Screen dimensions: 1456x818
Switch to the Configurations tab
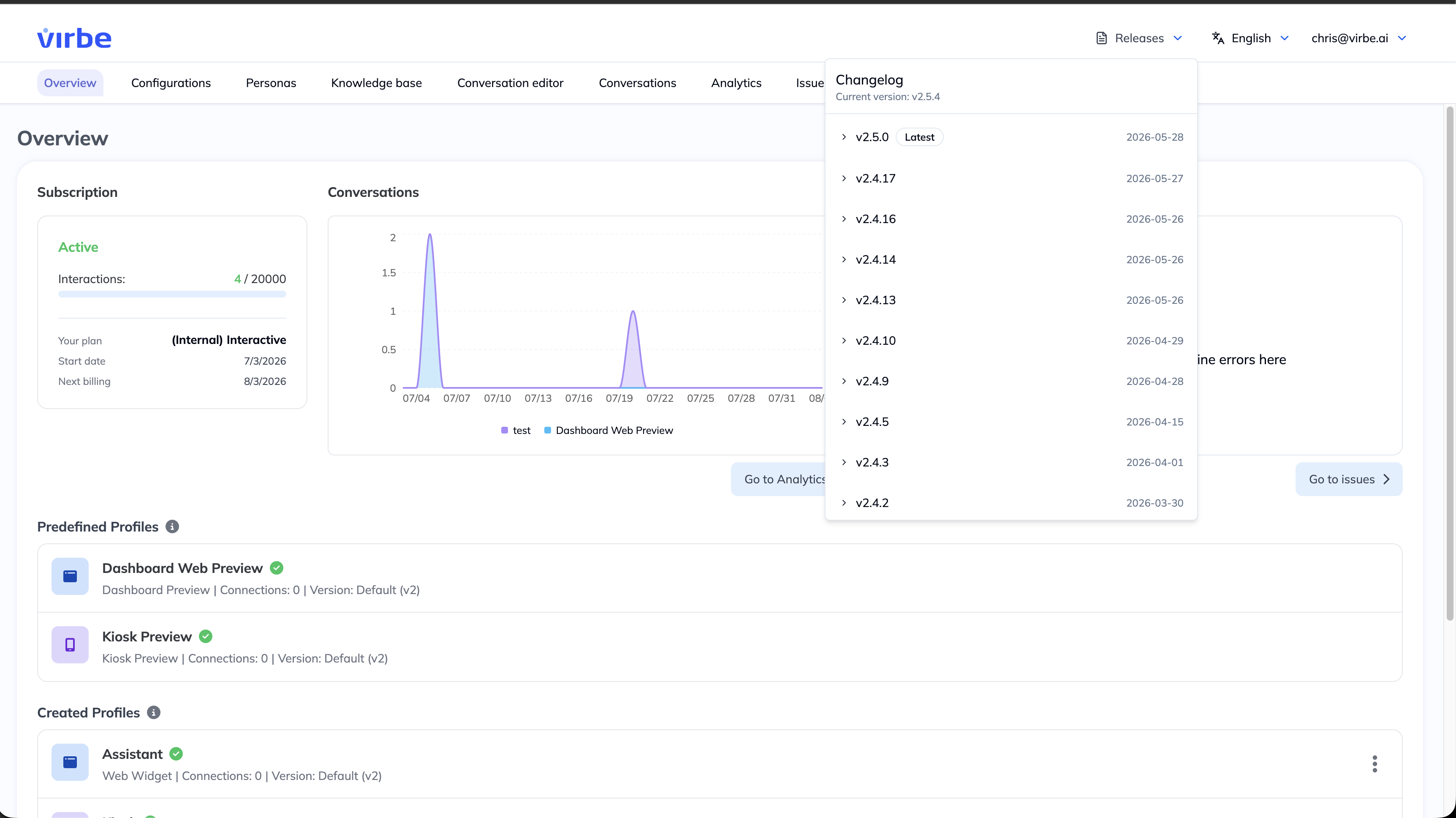[x=171, y=82]
